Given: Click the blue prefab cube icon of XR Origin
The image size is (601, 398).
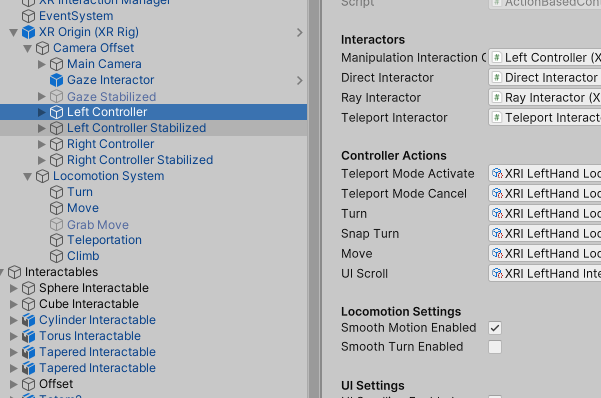Looking at the screenshot, I should (28, 32).
